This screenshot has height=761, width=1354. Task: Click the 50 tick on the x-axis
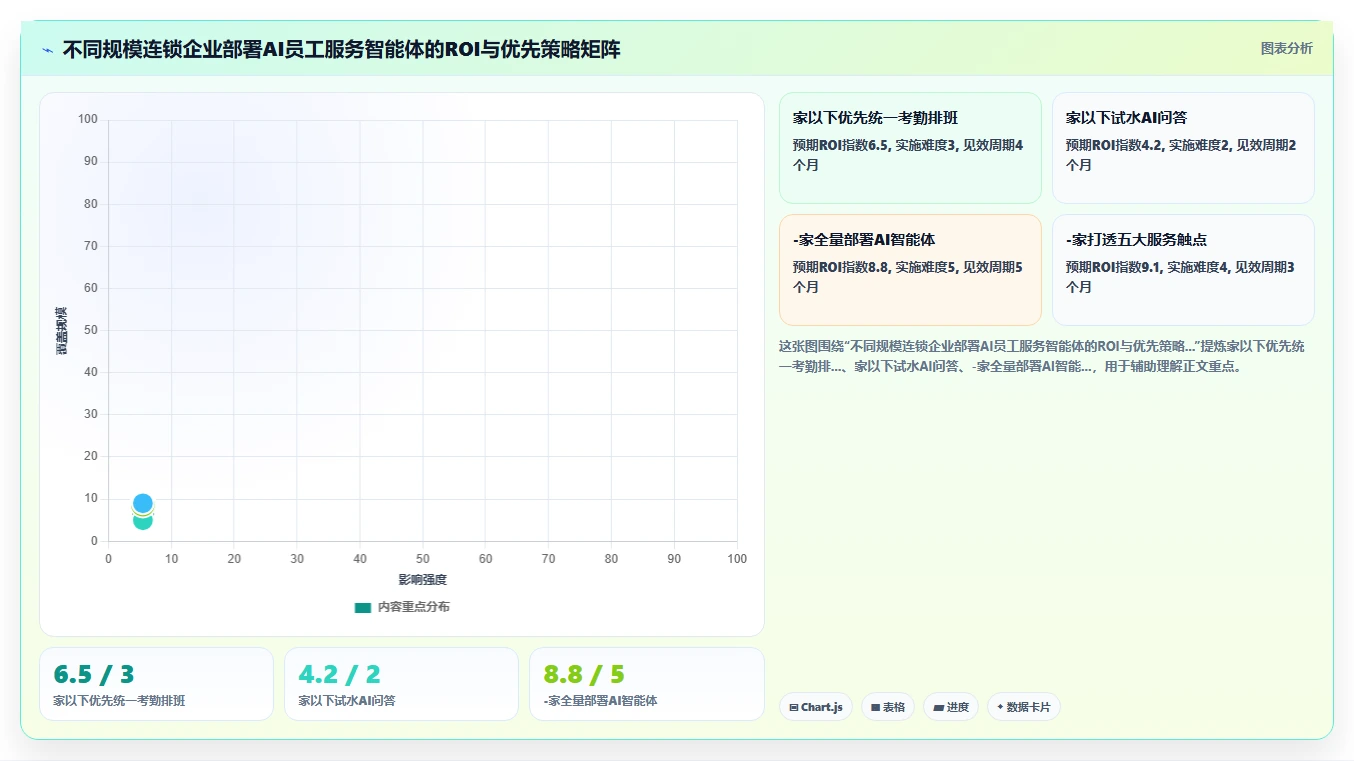pos(423,559)
